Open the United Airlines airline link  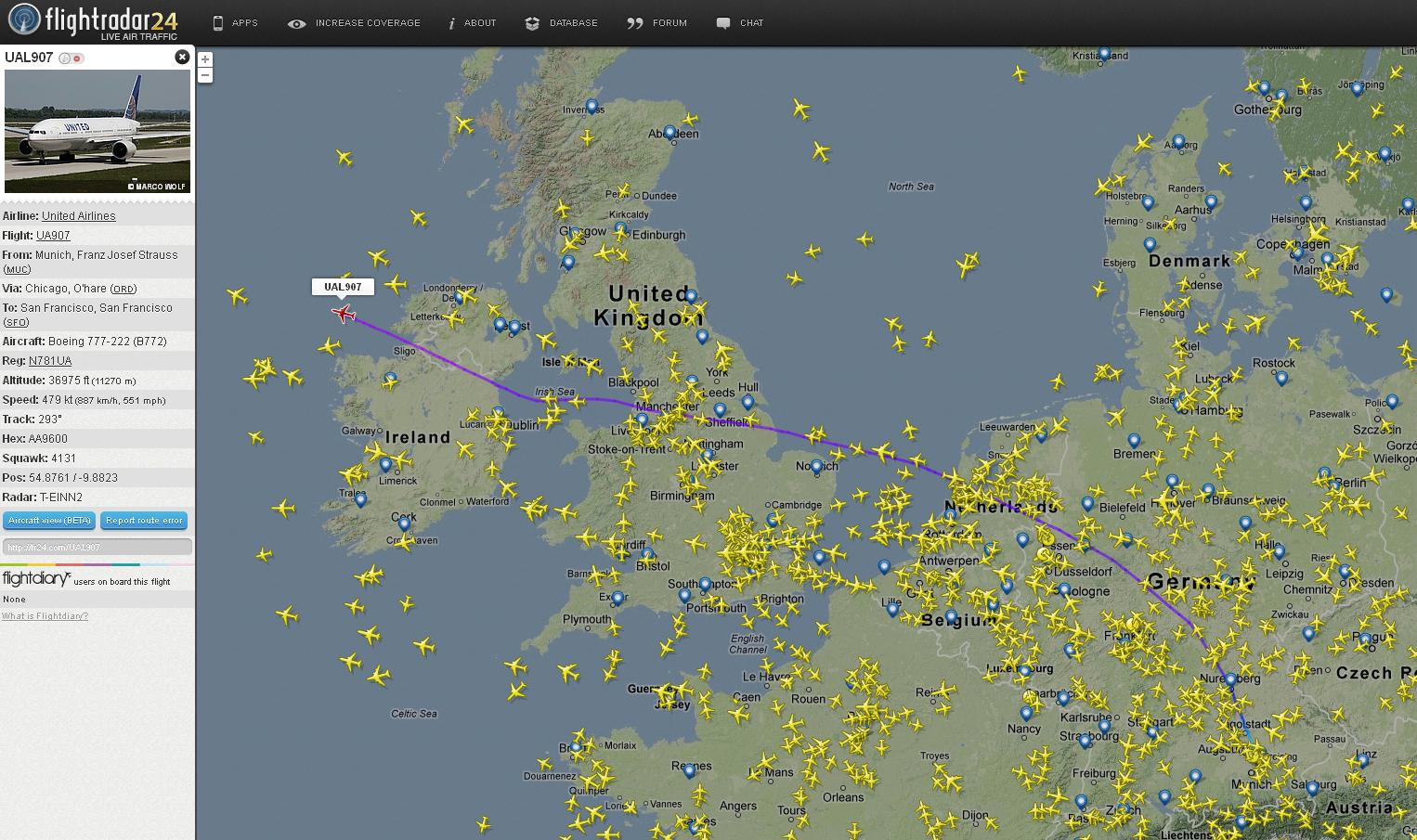click(79, 215)
